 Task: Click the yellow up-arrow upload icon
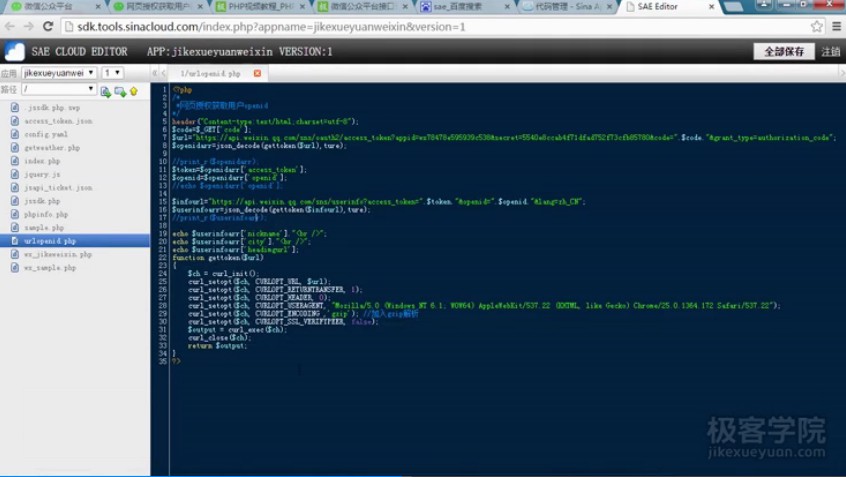133,91
